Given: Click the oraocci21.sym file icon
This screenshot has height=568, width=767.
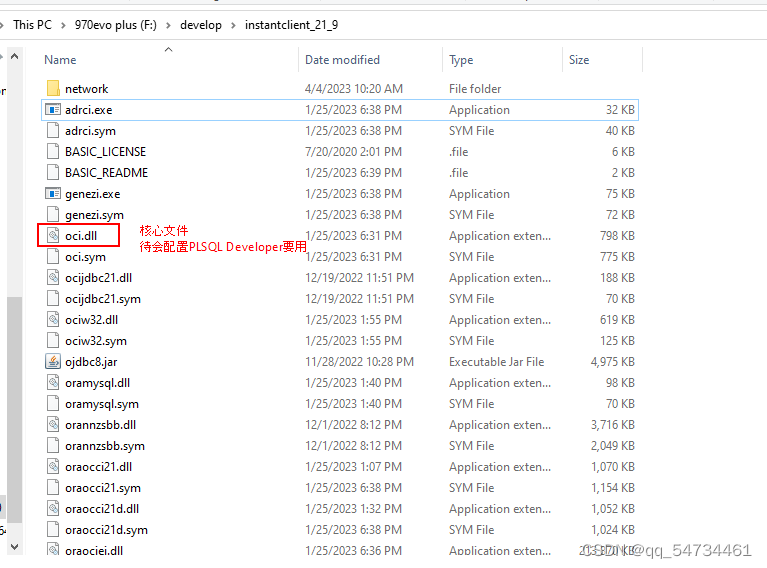Looking at the screenshot, I should (53, 488).
